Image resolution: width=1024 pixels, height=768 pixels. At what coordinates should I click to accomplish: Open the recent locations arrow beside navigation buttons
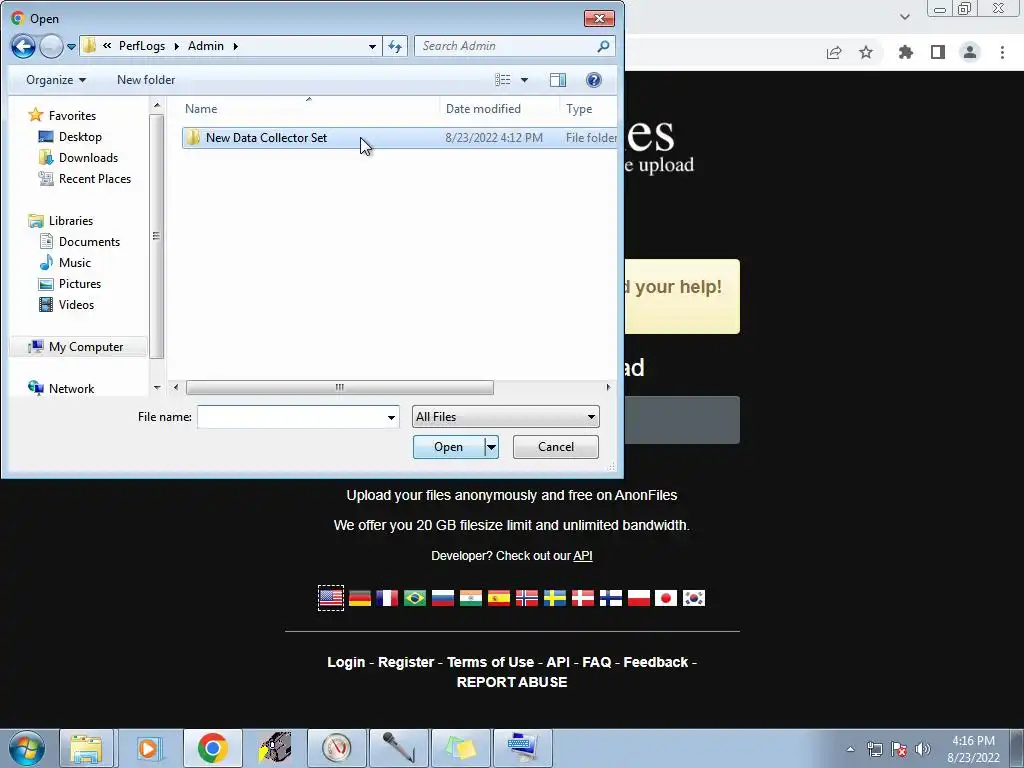coord(71,46)
